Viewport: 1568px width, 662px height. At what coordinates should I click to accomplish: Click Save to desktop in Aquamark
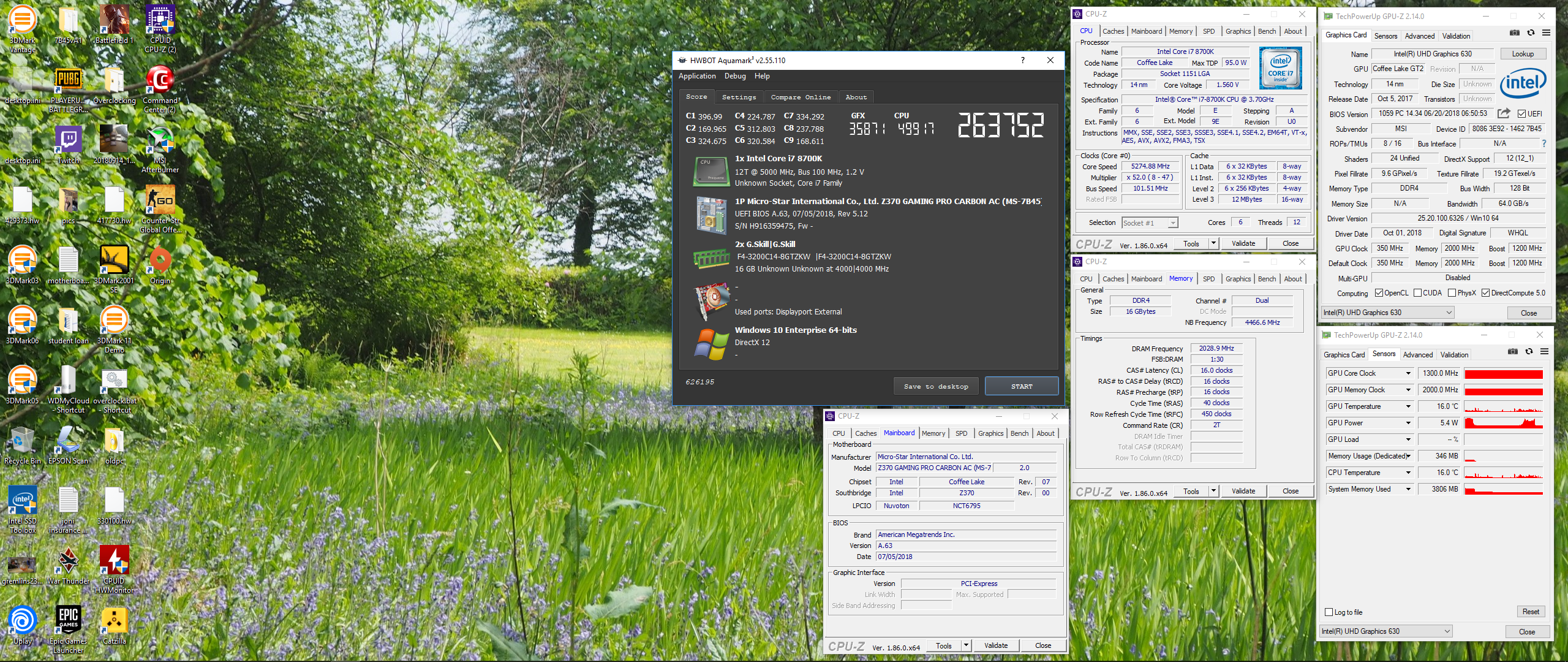(x=936, y=386)
